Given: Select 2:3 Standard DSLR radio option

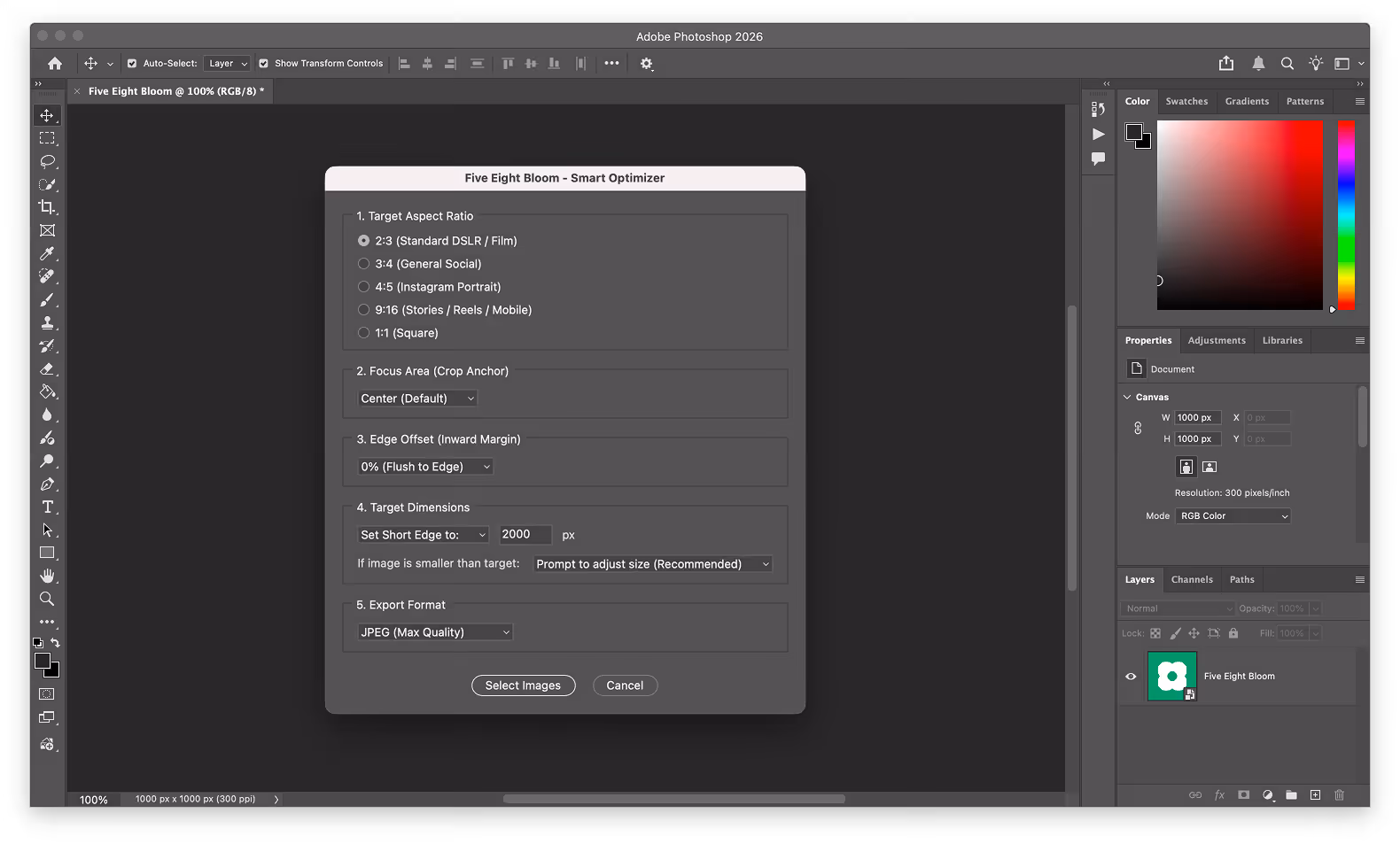Looking at the screenshot, I should [363, 241].
